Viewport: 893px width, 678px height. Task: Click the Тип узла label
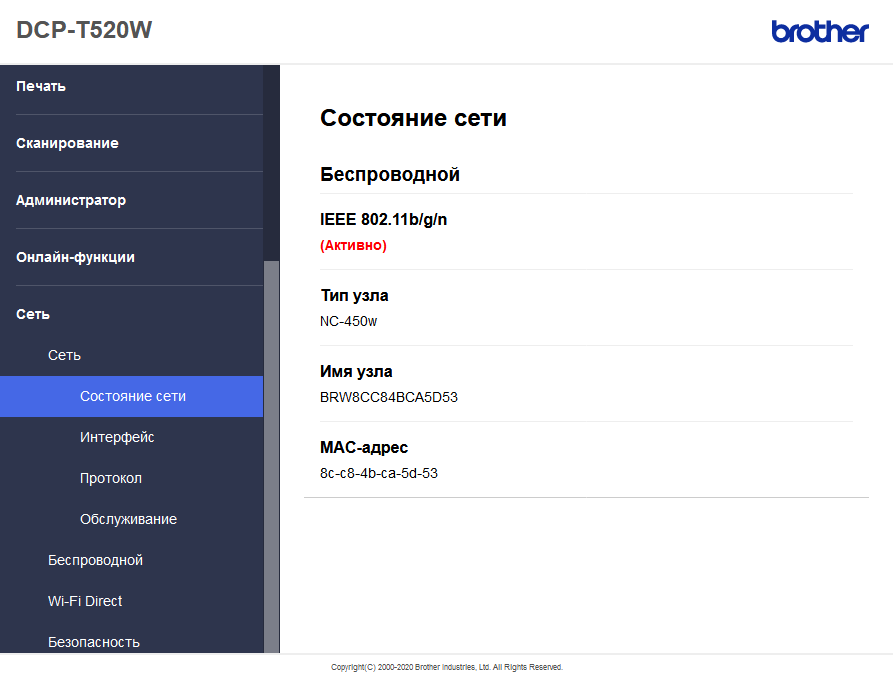tap(354, 296)
